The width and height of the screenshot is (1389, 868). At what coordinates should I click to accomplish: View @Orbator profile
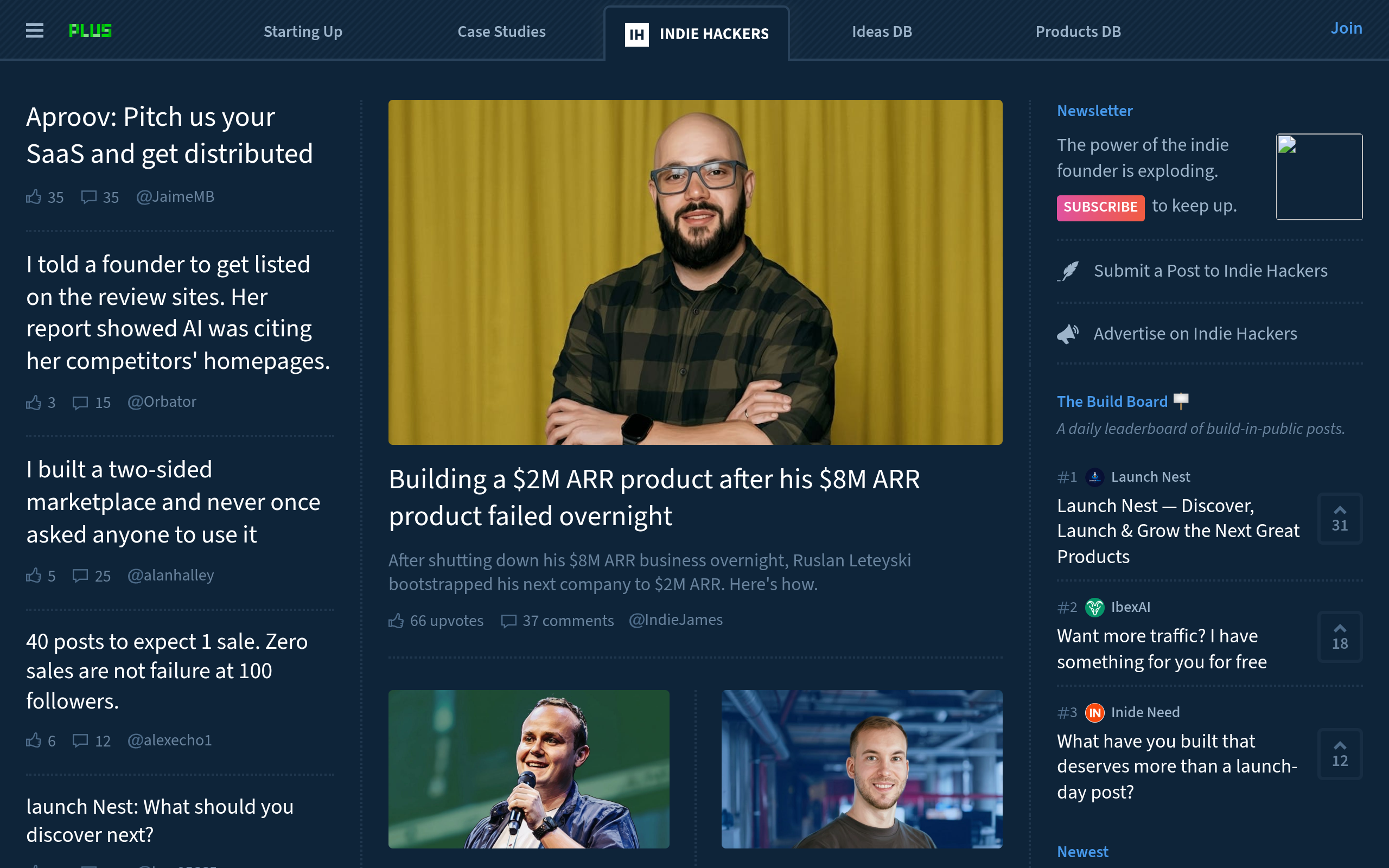(x=162, y=402)
